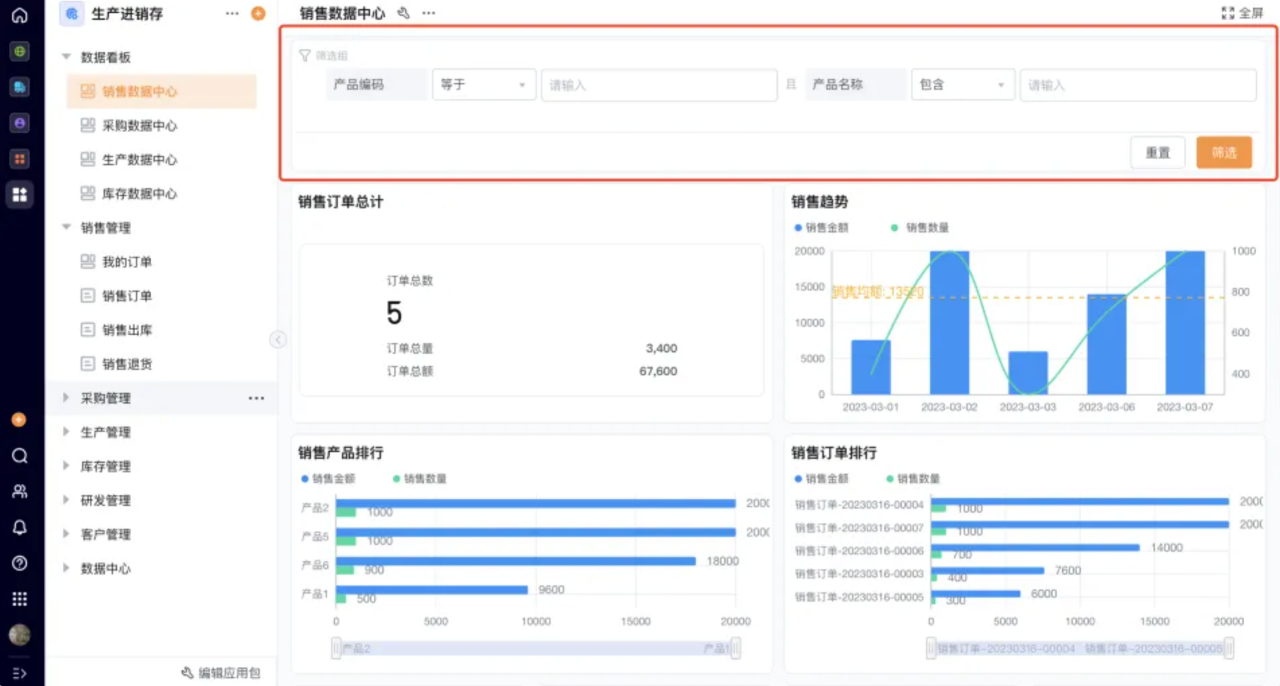Click the wrench icon of 编辑应用包

[187, 673]
